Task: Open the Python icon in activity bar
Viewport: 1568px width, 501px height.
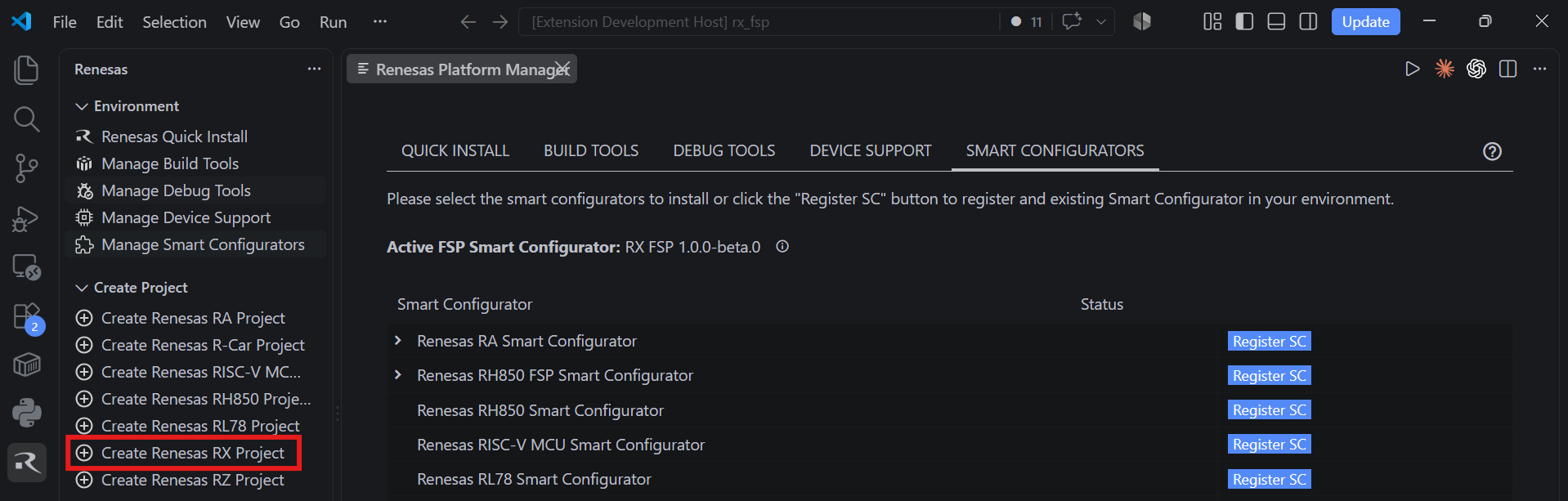Action: 26,413
